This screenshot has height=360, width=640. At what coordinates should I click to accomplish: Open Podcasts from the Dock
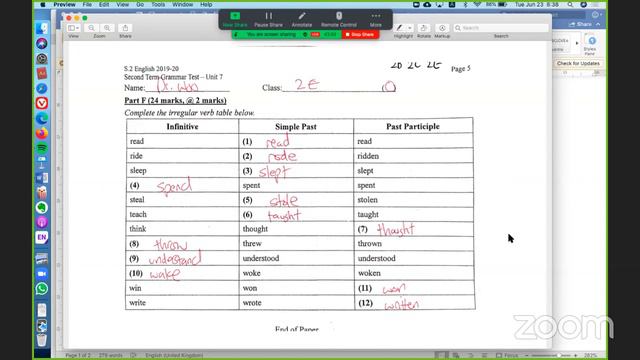(42, 222)
